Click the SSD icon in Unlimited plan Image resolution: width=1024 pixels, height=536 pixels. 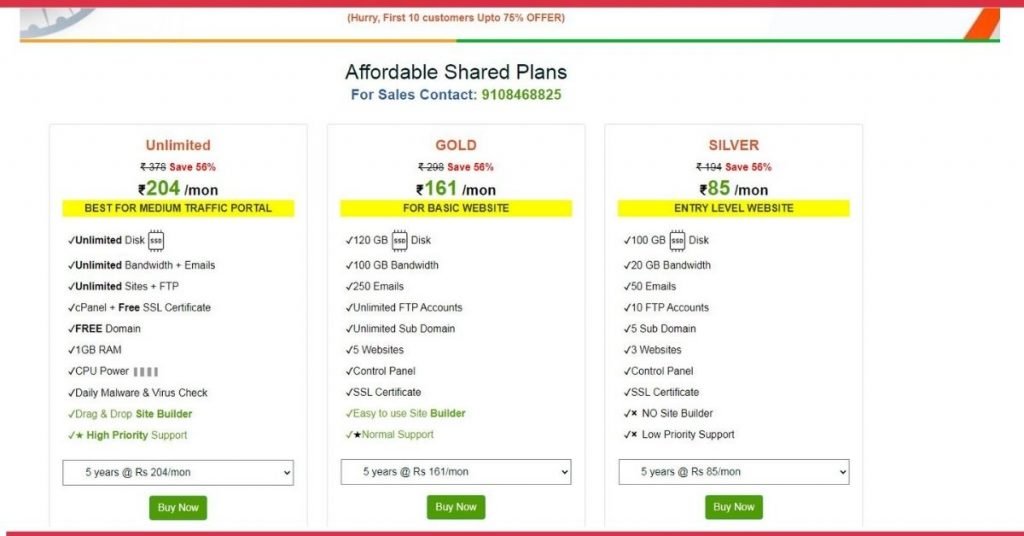click(x=155, y=240)
